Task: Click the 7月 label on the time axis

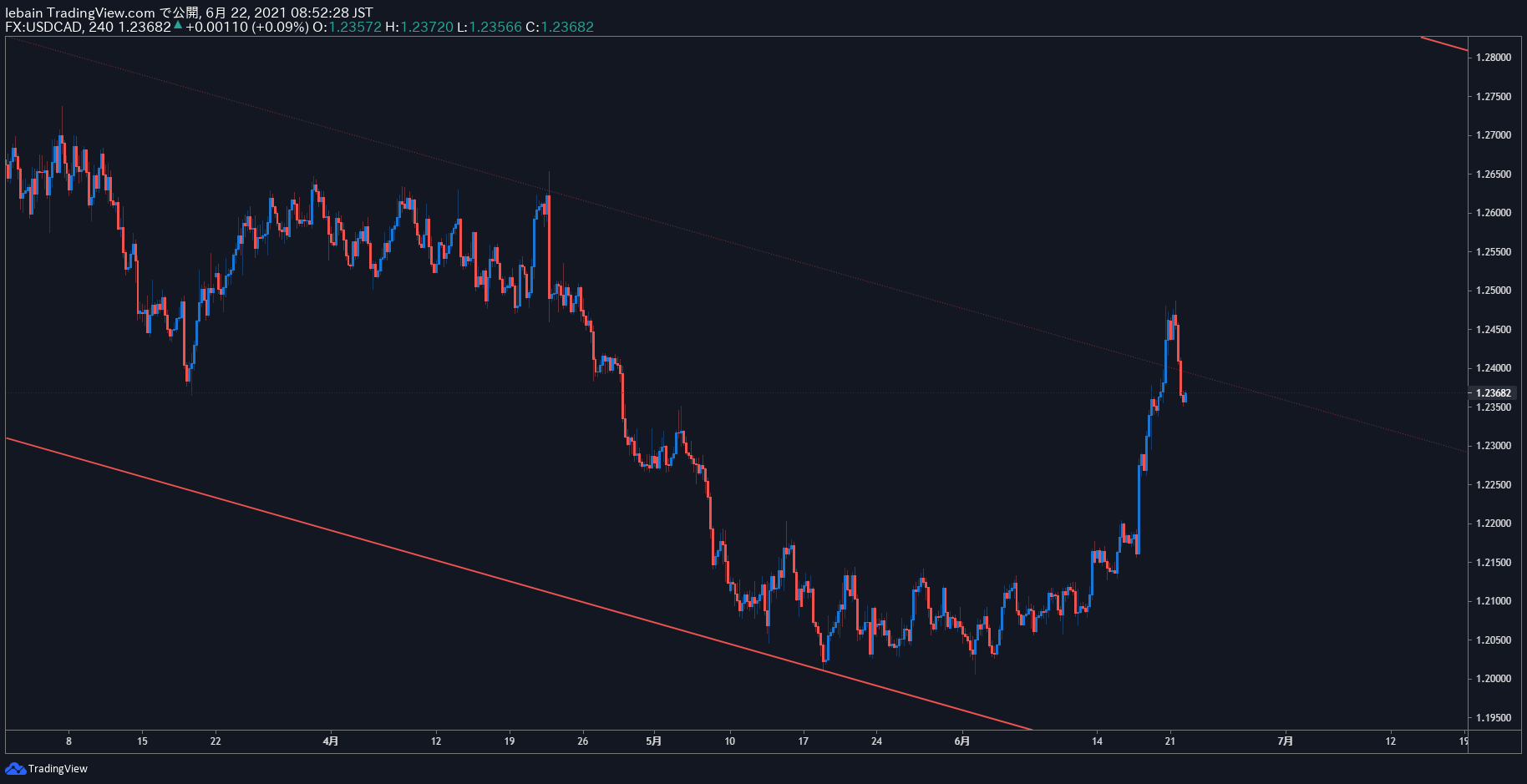Action: click(1286, 741)
